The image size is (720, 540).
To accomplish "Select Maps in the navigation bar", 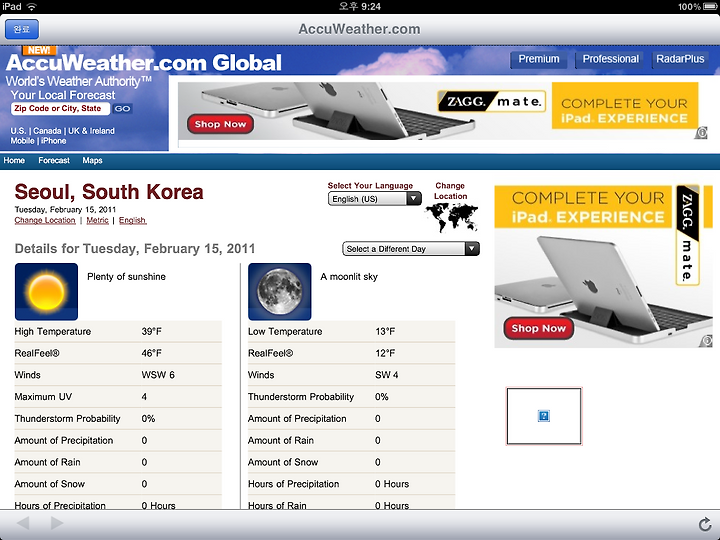I will pyautogui.click(x=92, y=160).
